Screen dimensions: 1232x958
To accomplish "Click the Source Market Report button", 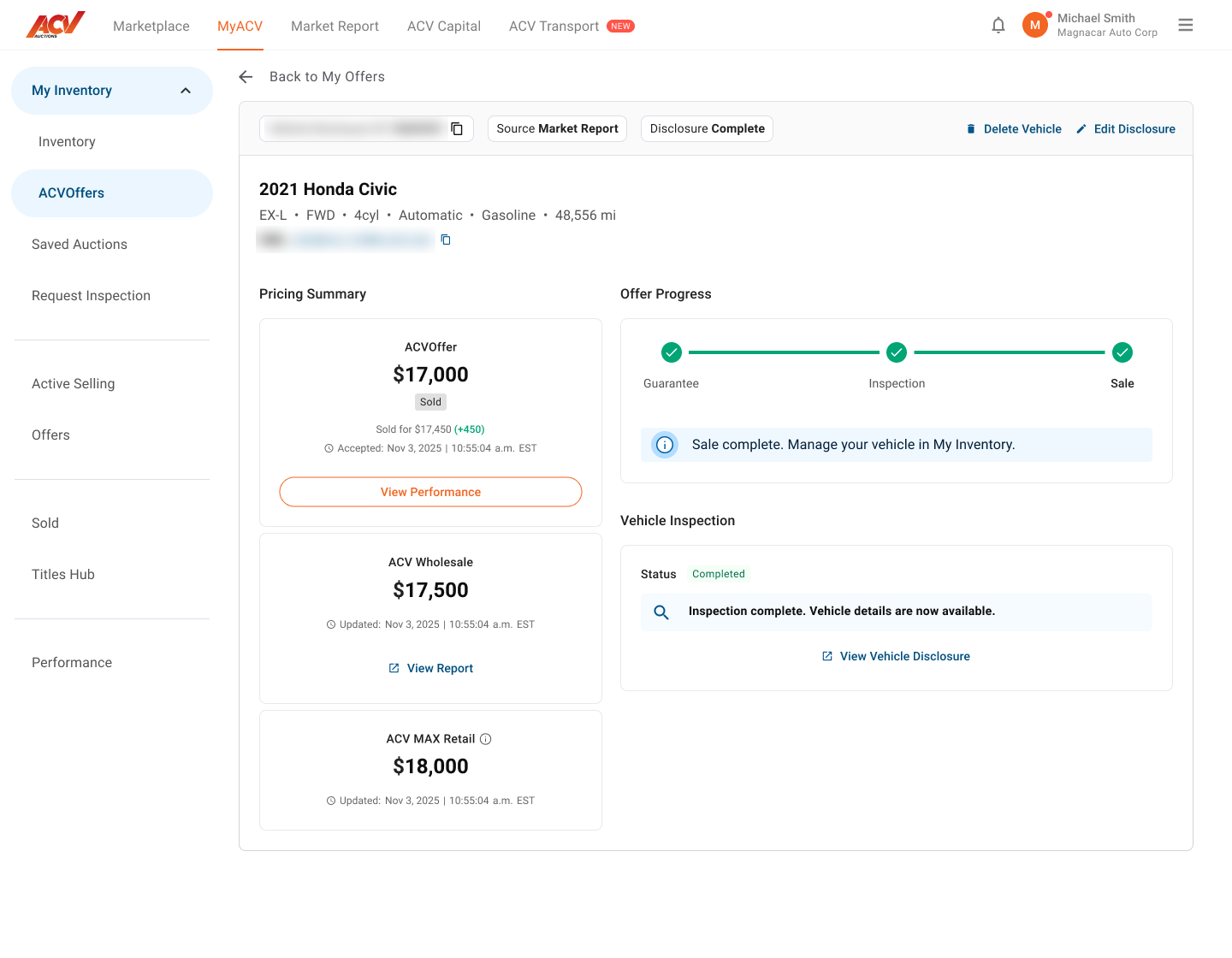I will (557, 128).
